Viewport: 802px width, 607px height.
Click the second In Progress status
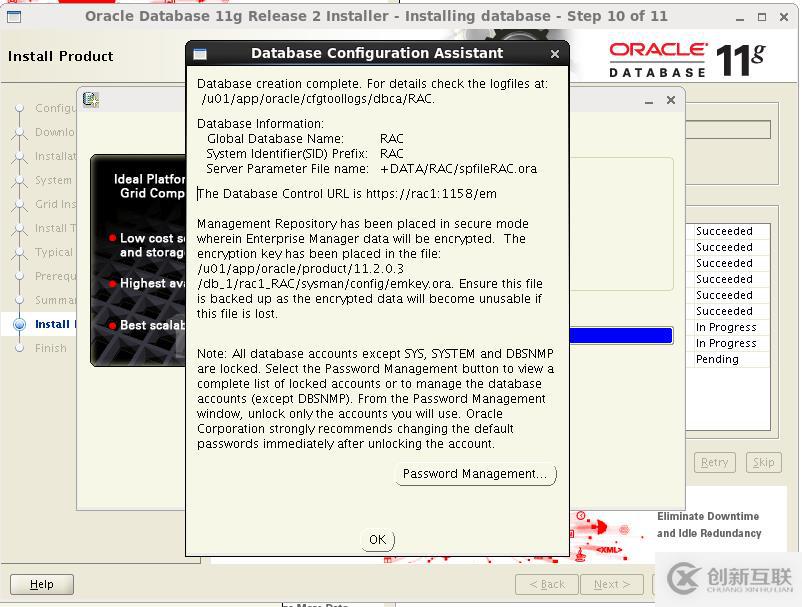(726, 343)
